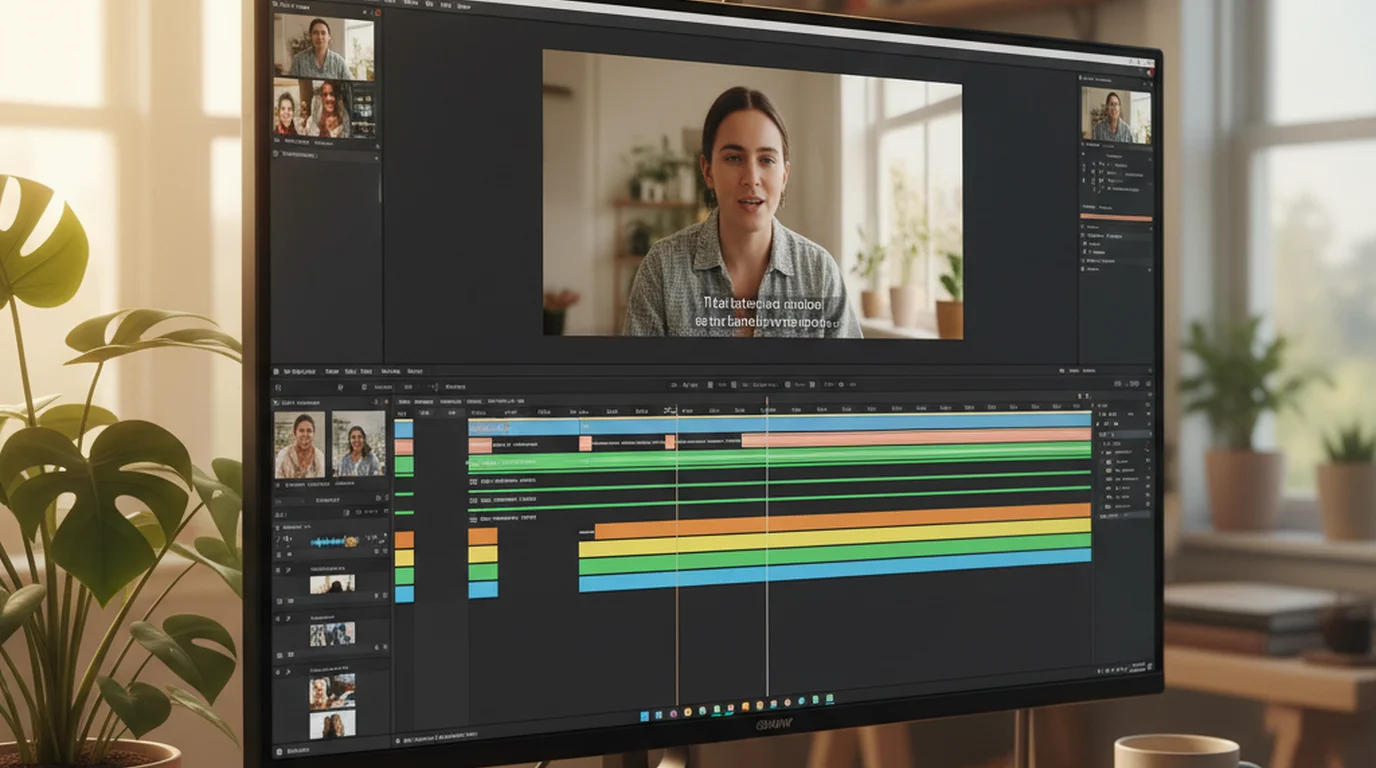
Task: Open the blue Start button on the taskbar
Action: [x=645, y=716]
